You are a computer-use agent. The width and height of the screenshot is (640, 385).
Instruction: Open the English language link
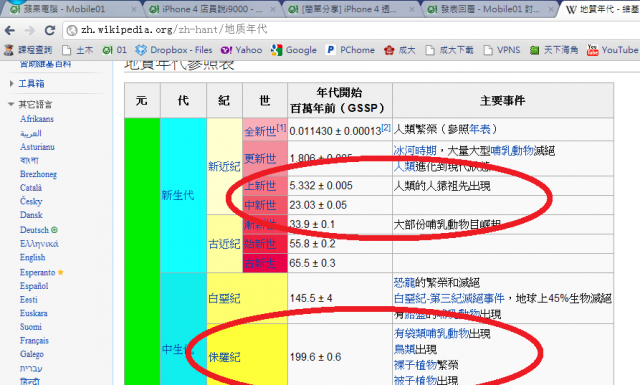(x=33, y=257)
